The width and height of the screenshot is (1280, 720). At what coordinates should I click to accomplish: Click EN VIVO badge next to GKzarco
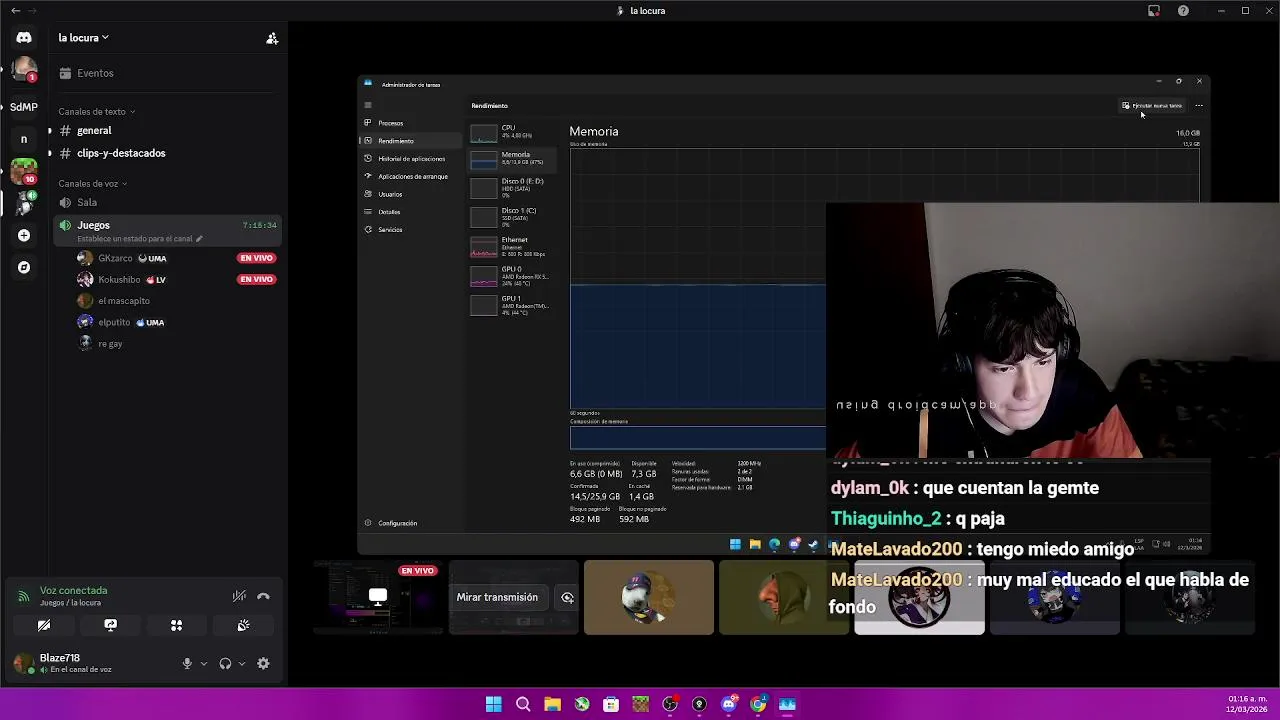tap(256, 258)
